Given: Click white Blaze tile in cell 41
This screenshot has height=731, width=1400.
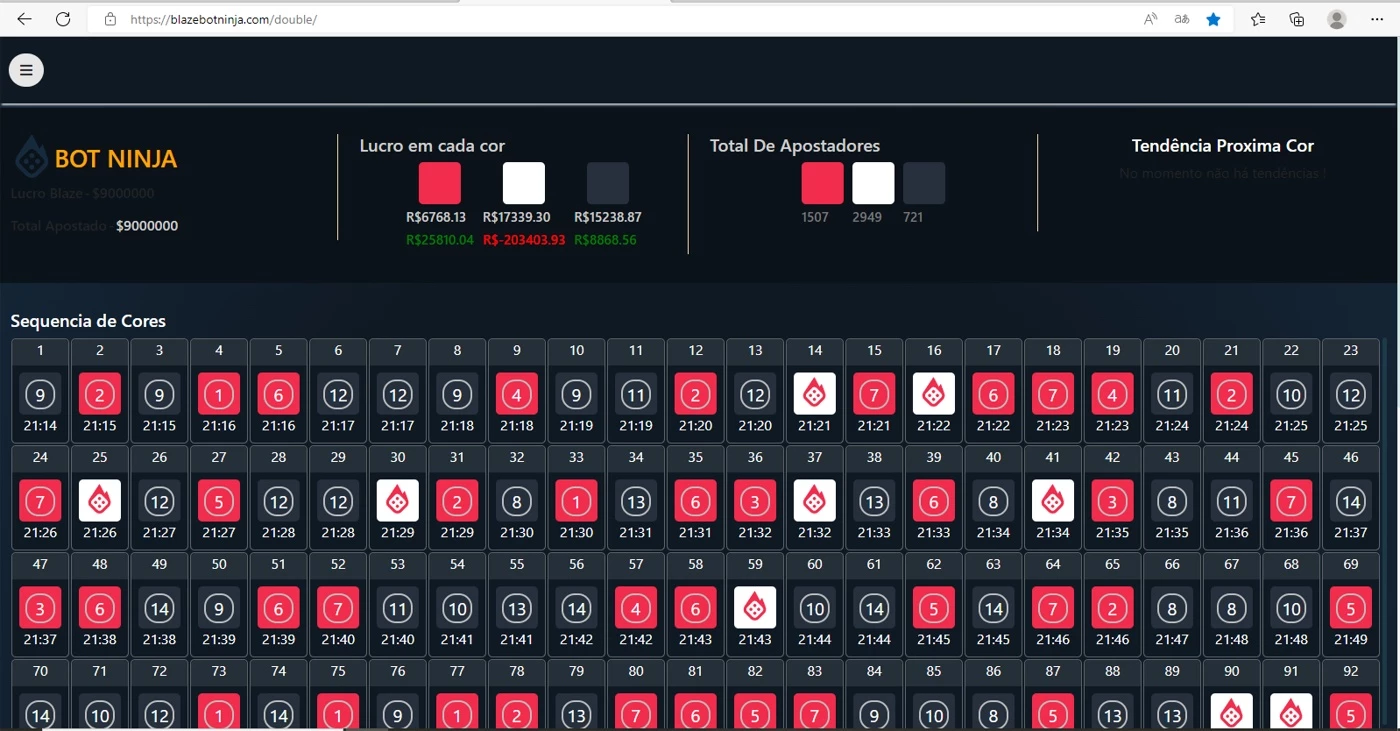Looking at the screenshot, I should click(1053, 501).
